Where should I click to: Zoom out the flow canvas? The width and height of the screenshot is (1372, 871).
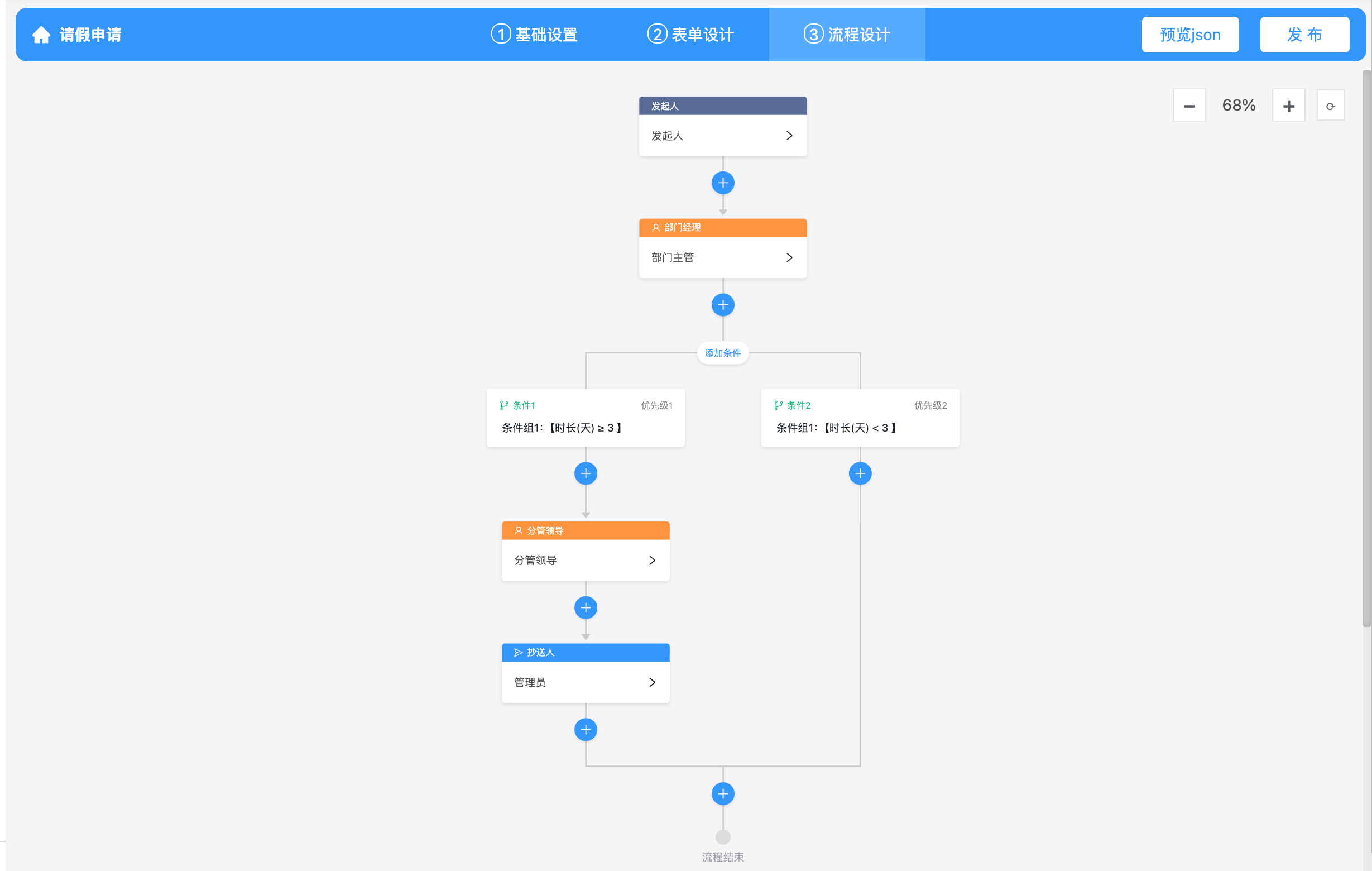[1189, 106]
